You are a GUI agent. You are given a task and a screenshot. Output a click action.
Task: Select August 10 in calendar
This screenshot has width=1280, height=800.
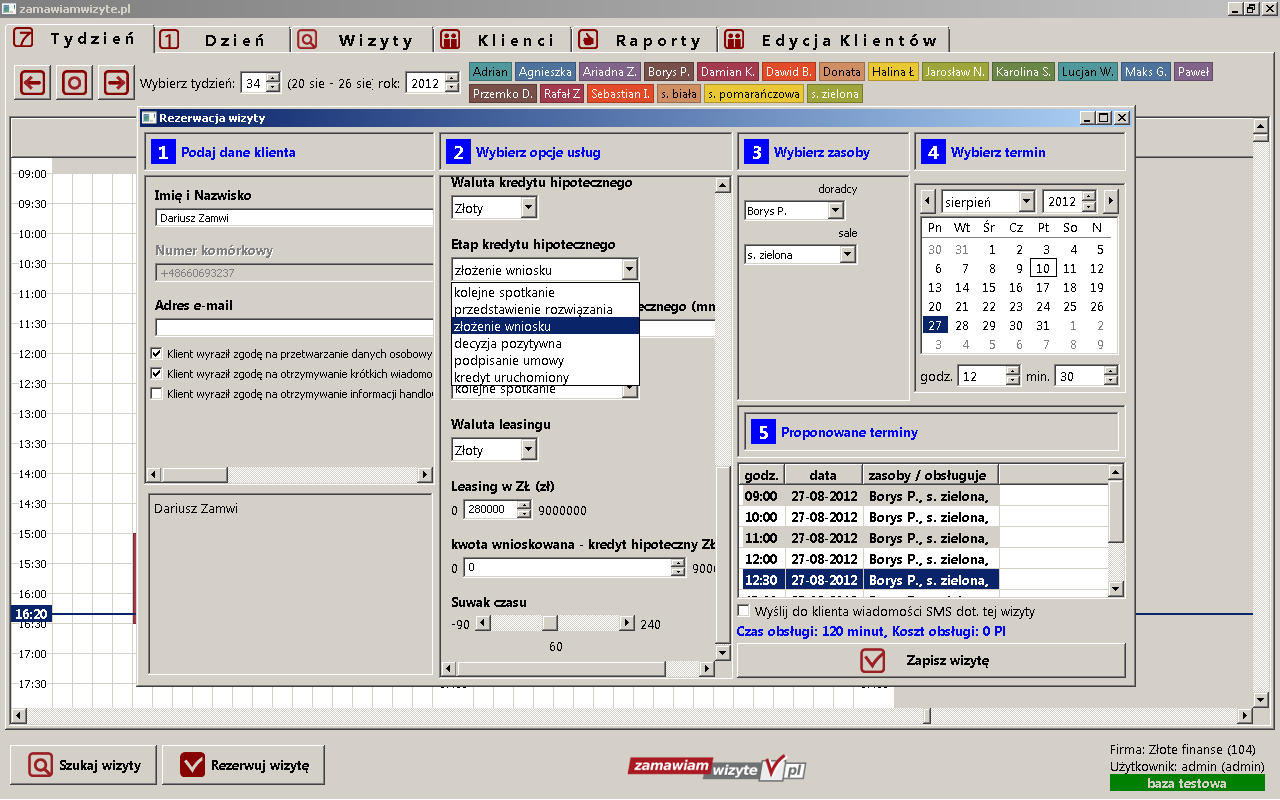[1043, 268]
